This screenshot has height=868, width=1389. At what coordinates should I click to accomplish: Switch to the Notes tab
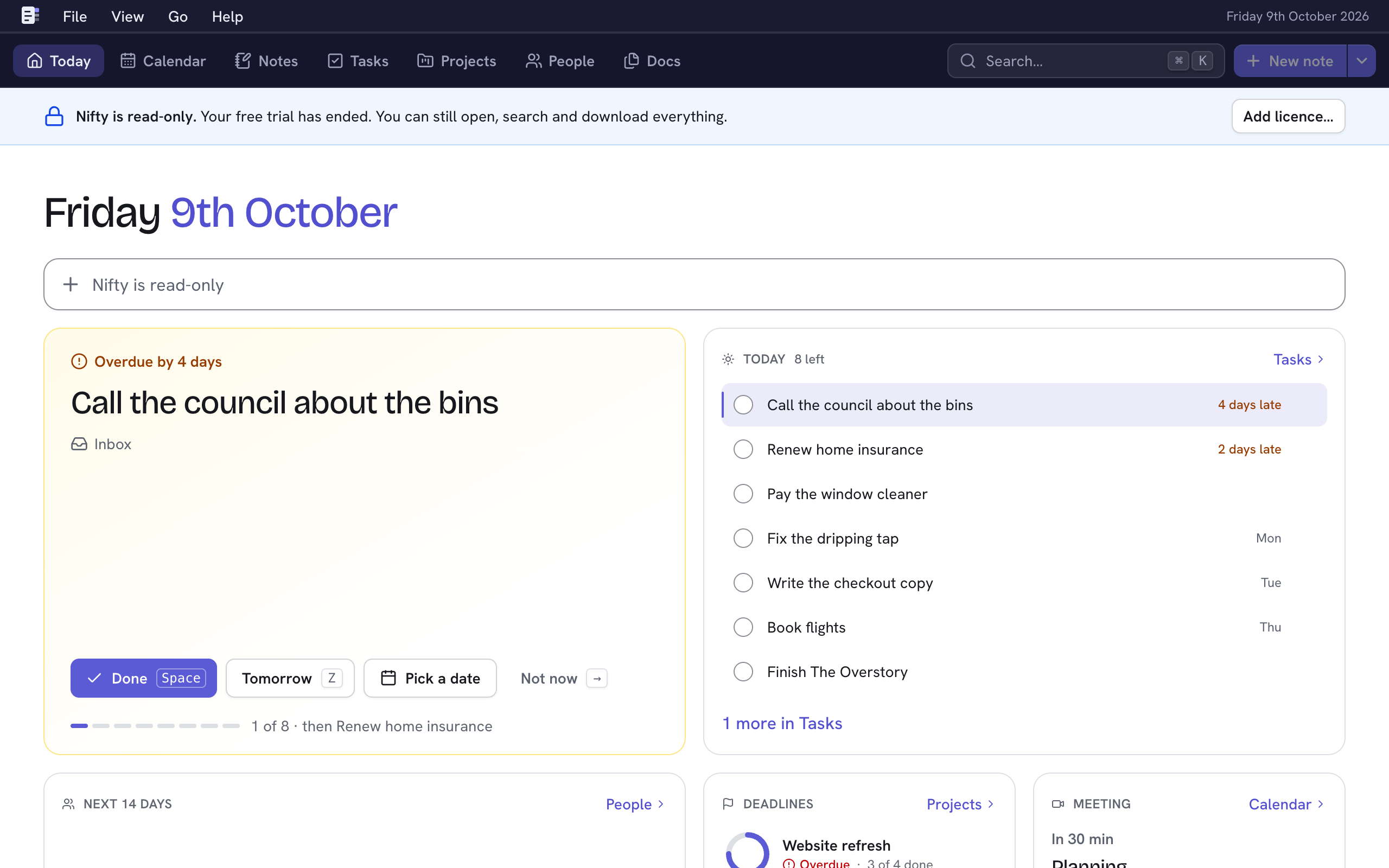pyautogui.click(x=266, y=61)
